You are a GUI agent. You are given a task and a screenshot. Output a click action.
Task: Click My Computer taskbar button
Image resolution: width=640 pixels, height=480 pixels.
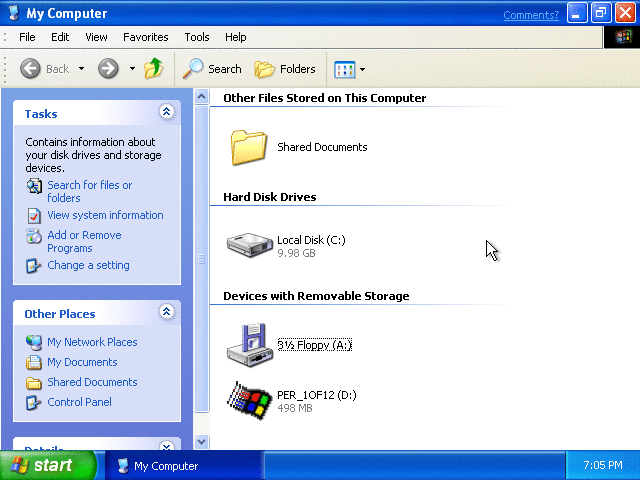[184, 466]
